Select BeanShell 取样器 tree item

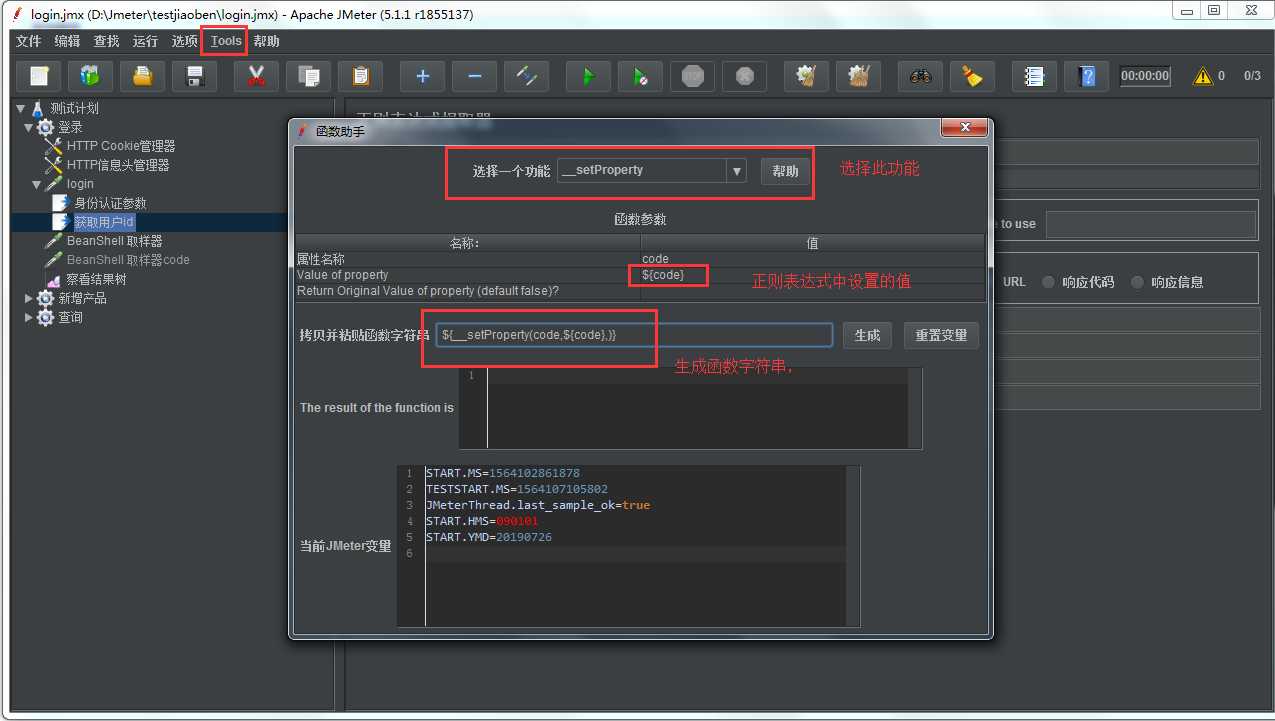click(x=114, y=241)
